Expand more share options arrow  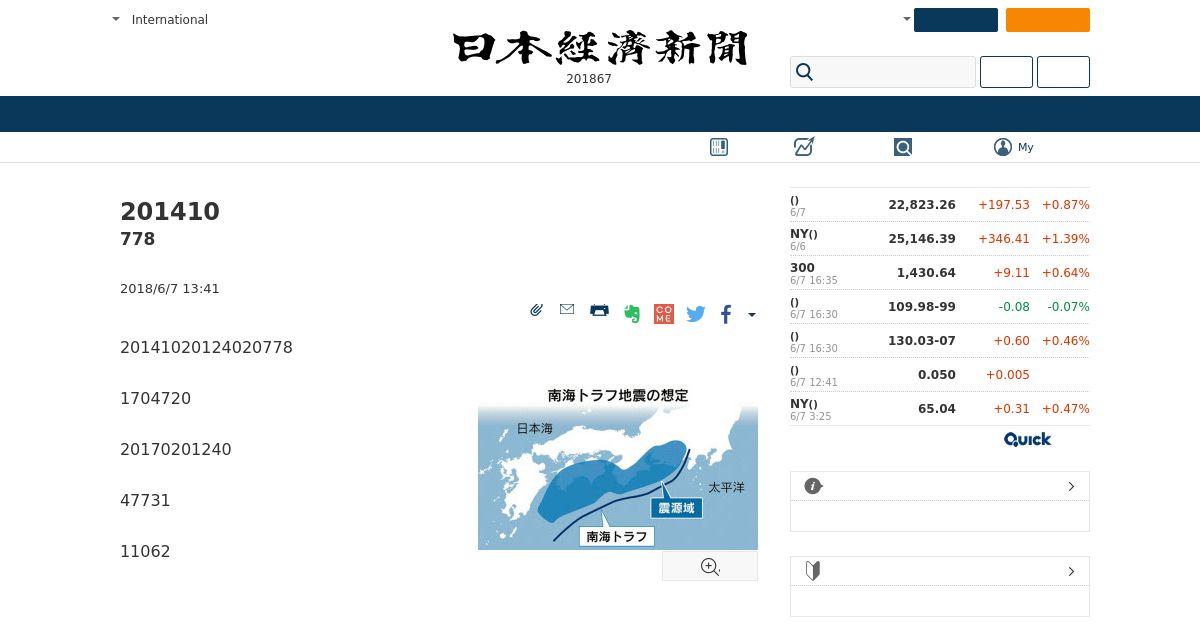tap(752, 315)
